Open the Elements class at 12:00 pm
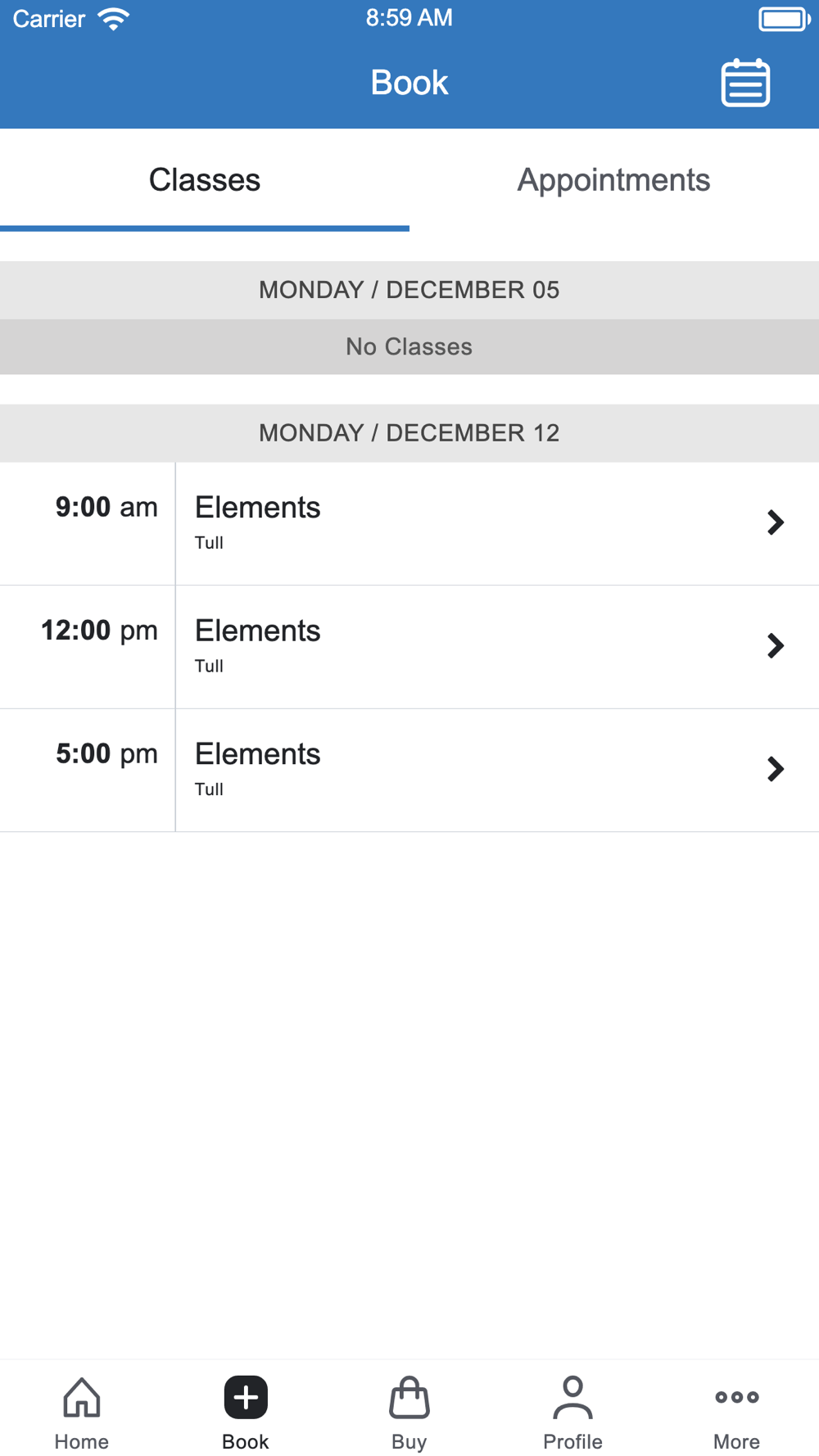819x1456 pixels. pos(409,647)
